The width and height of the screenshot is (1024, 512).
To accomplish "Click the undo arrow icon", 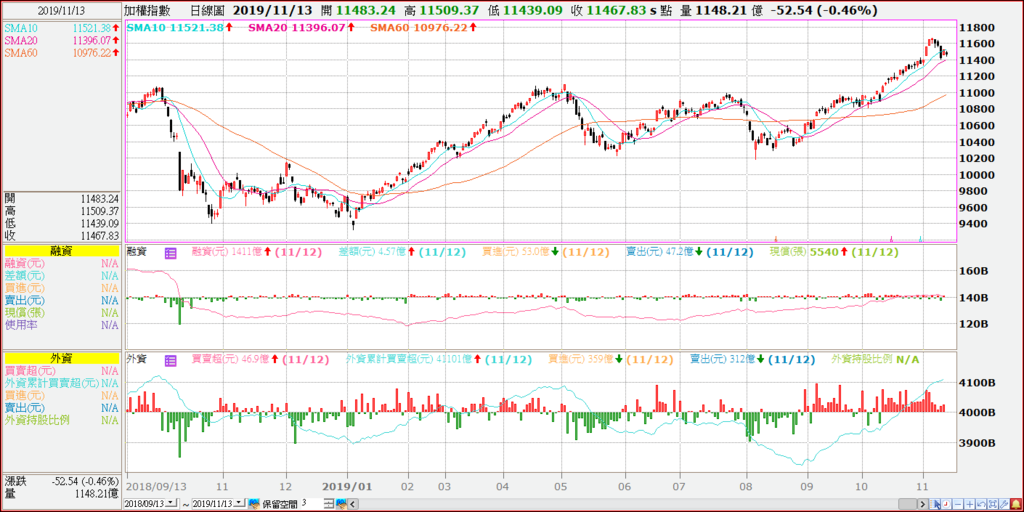I will point(982,504).
